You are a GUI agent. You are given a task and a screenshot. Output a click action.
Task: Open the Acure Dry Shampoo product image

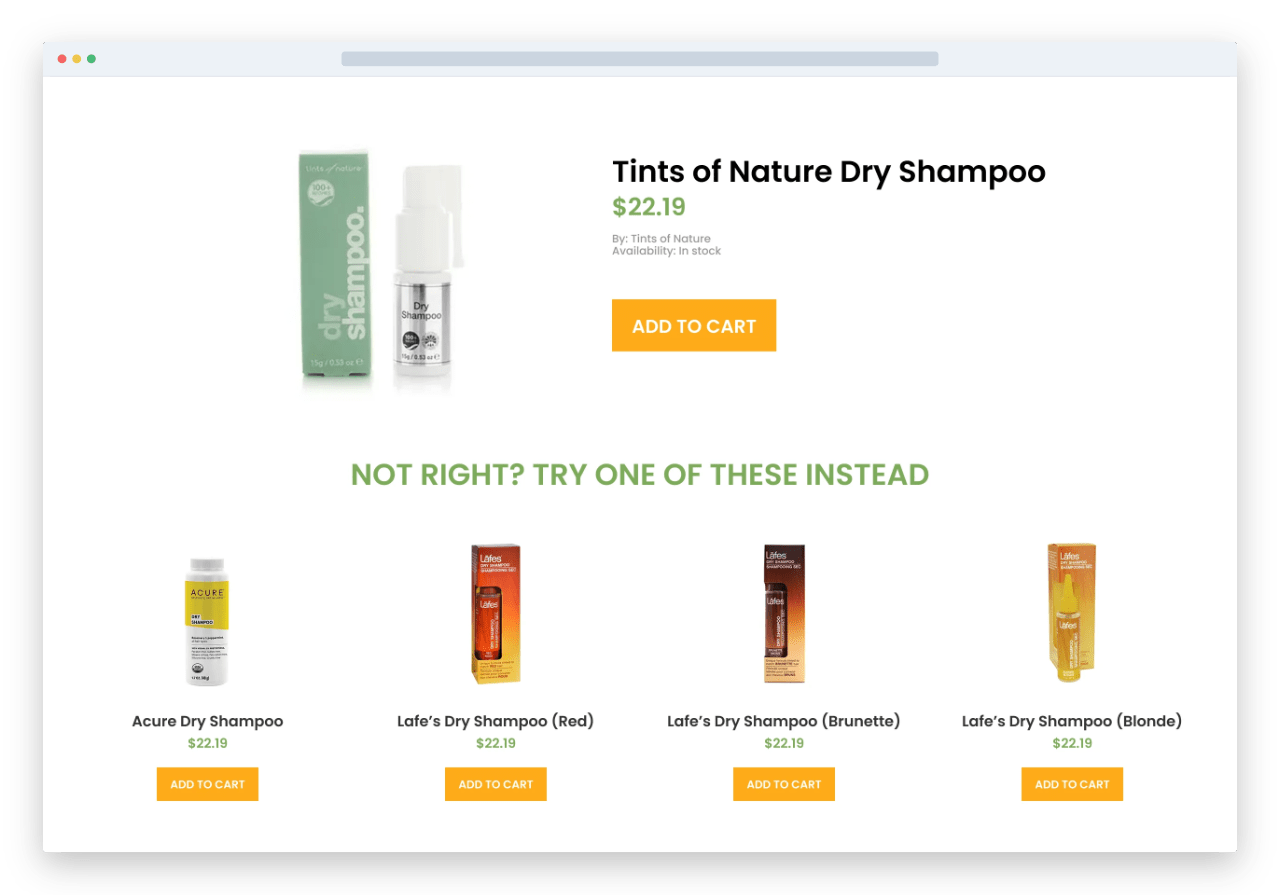pyautogui.click(x=208, y=621)
